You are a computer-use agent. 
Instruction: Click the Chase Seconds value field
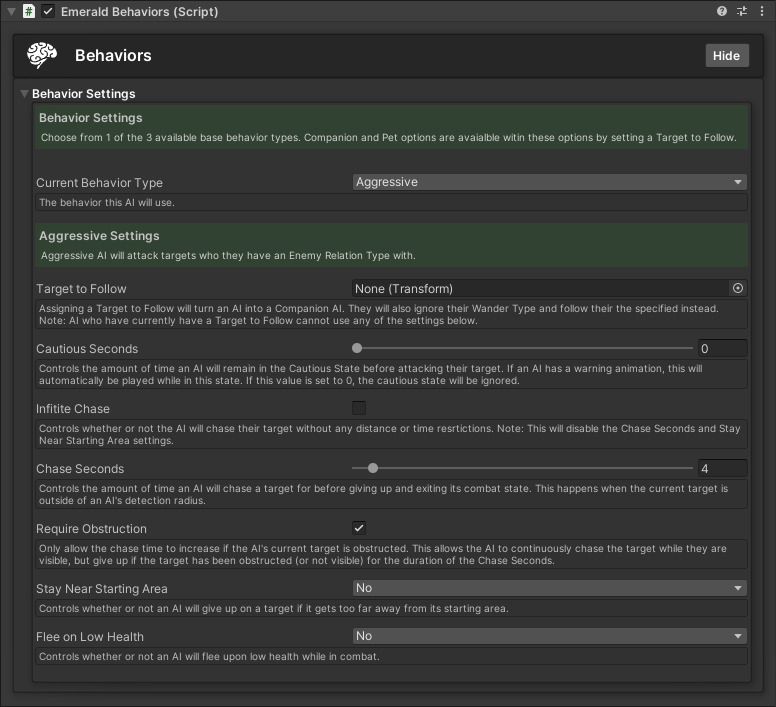[x=722, y=468]
